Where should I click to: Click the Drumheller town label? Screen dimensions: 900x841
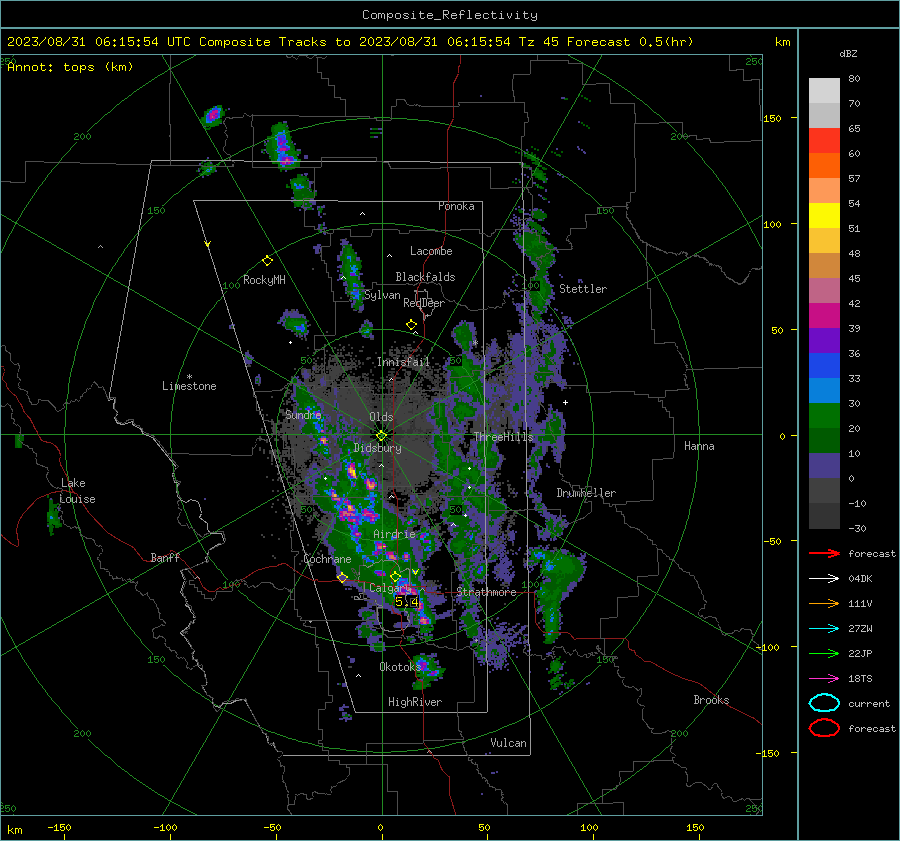pyautogui.click(x=586, y=493)
